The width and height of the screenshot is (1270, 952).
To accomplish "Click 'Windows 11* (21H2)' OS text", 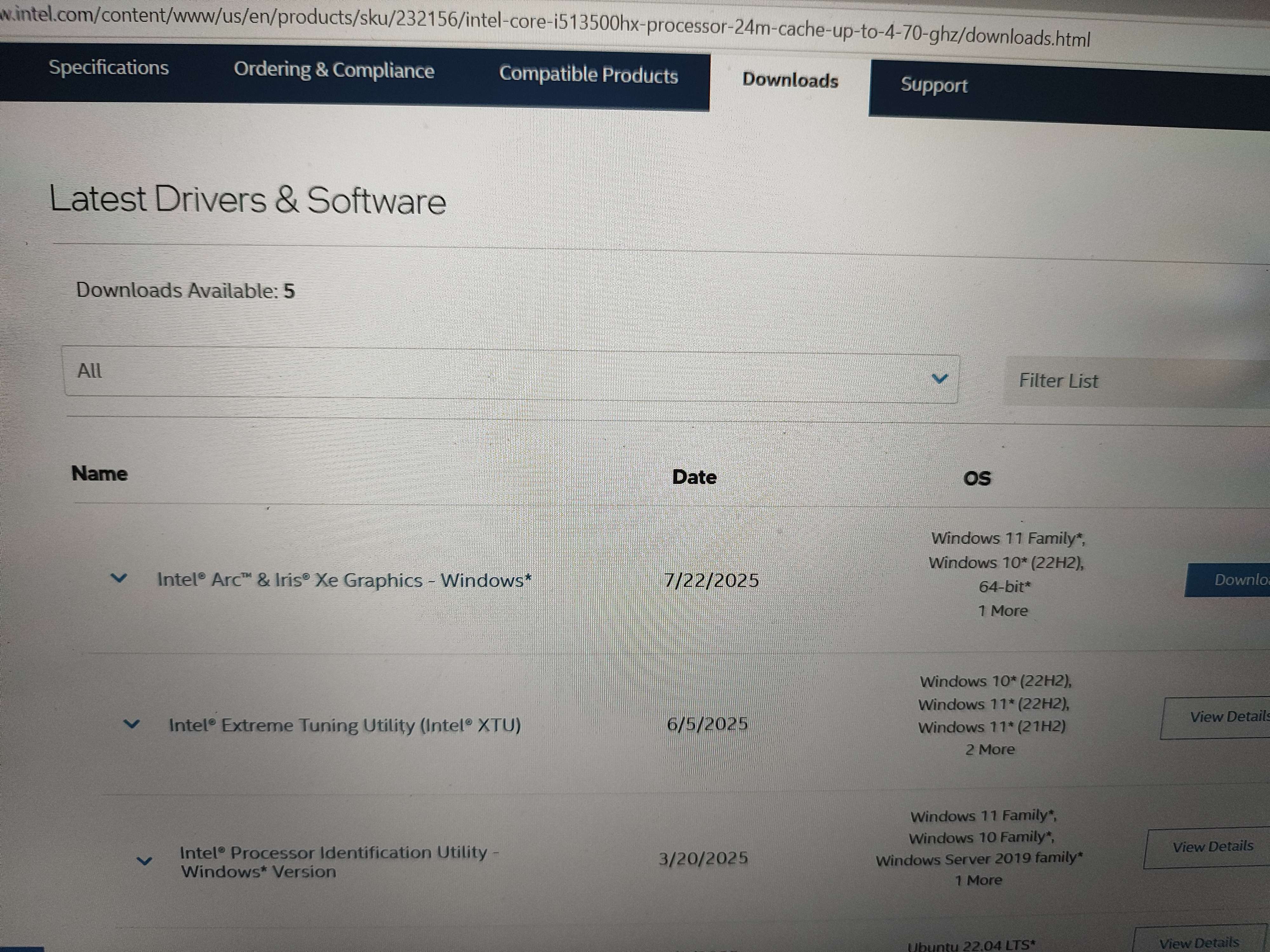I will [992, 727].
